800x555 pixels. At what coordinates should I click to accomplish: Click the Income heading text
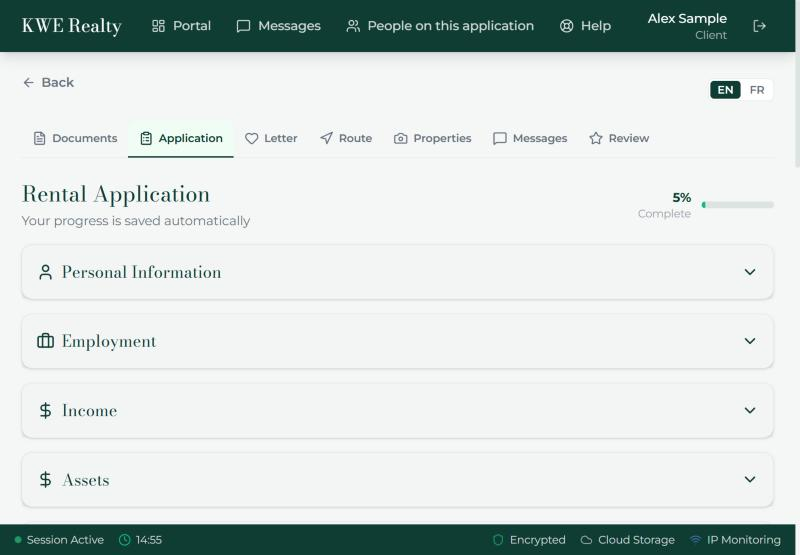[89, 410]
